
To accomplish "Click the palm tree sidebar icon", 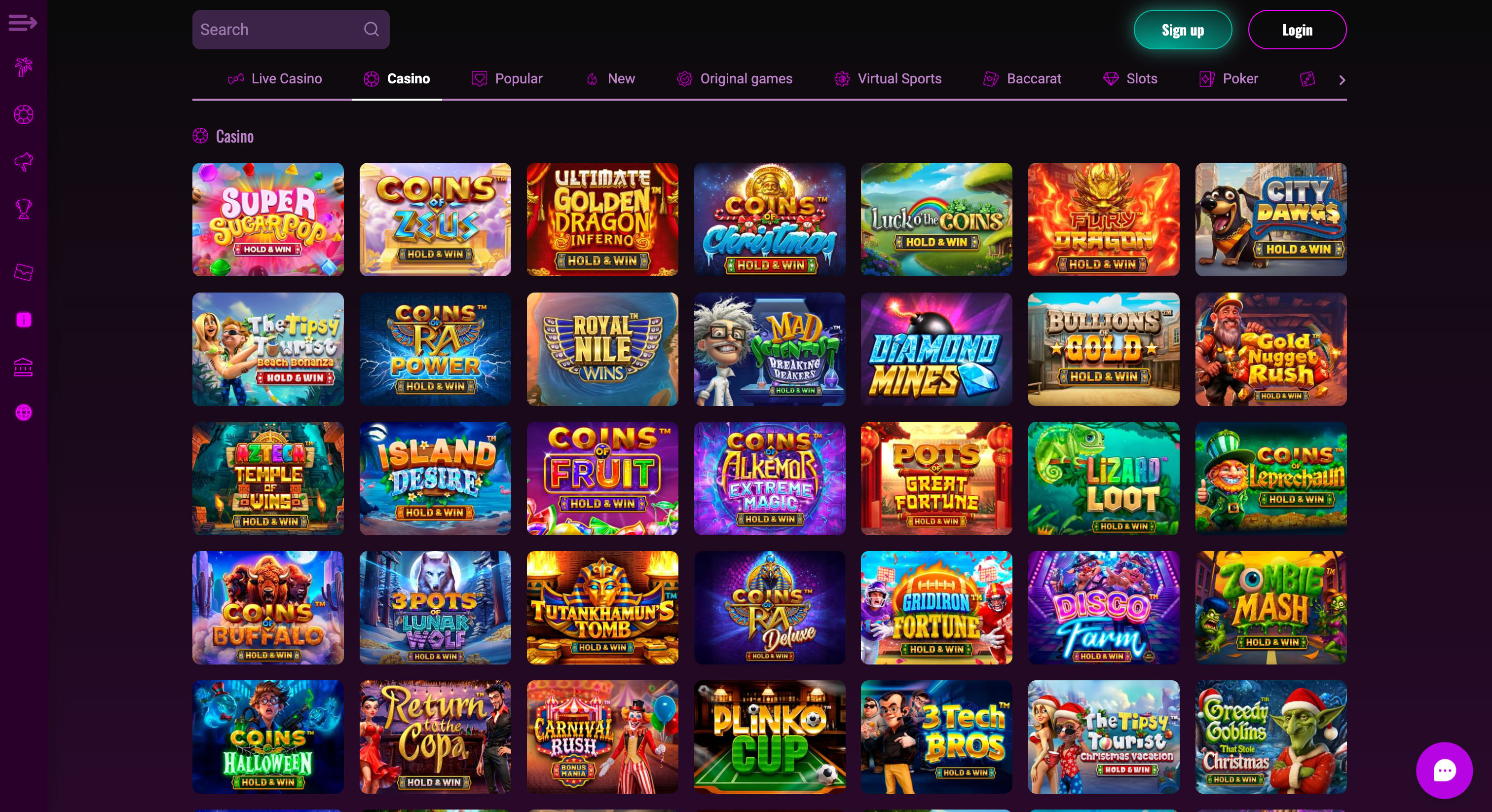I will (23, 67).
